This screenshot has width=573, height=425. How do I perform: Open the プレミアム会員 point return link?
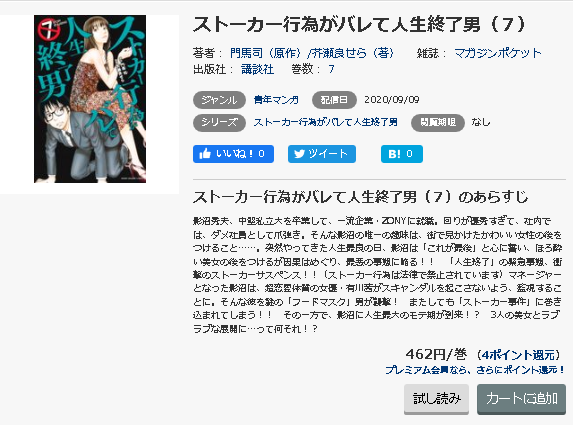click(475, 370)
